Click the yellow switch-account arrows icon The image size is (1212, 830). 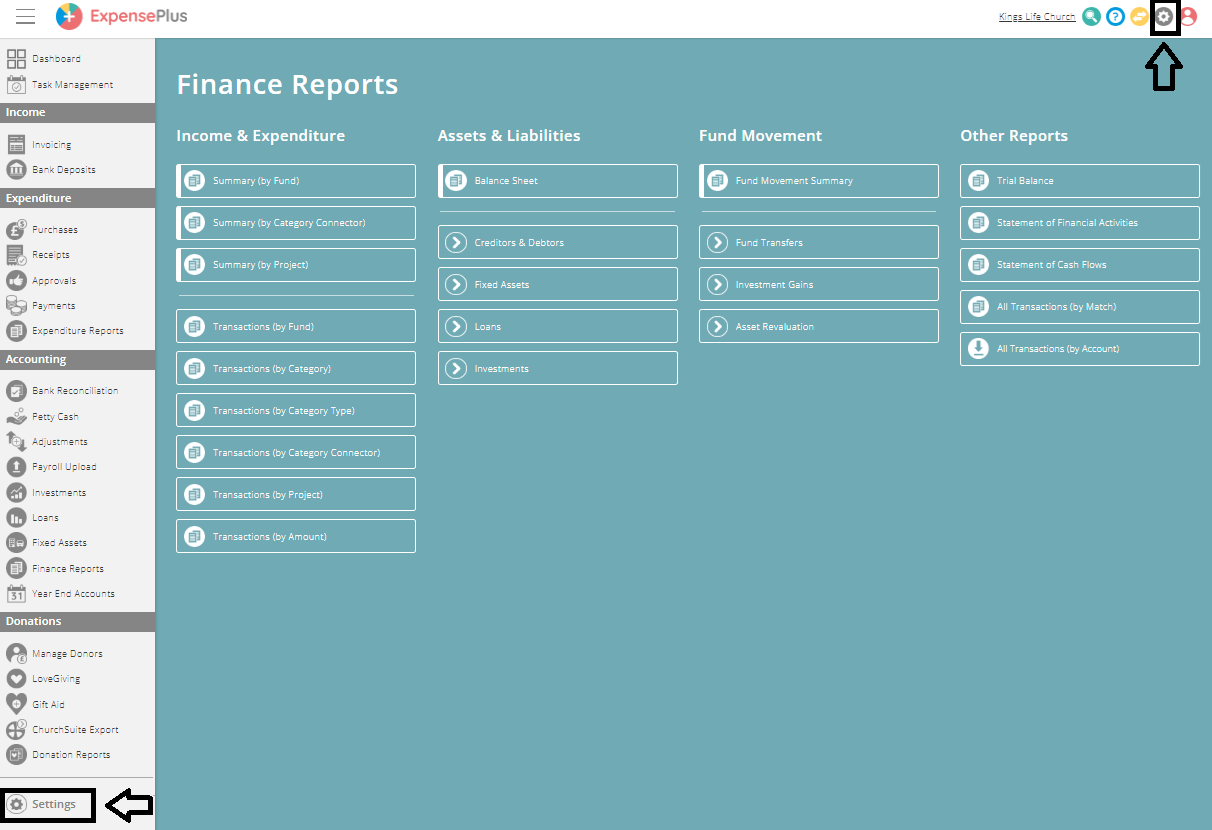coord(1139,16)
